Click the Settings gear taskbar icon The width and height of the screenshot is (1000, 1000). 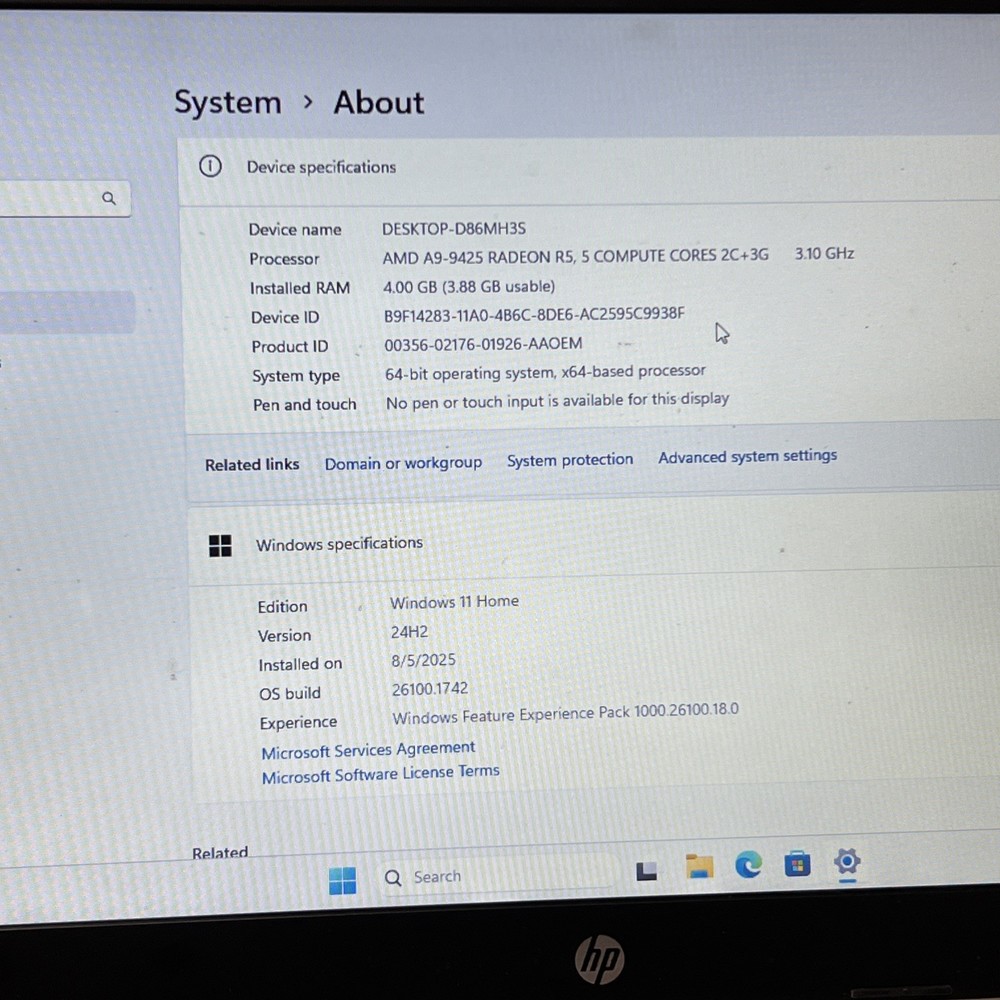click(x=847, y=862)
